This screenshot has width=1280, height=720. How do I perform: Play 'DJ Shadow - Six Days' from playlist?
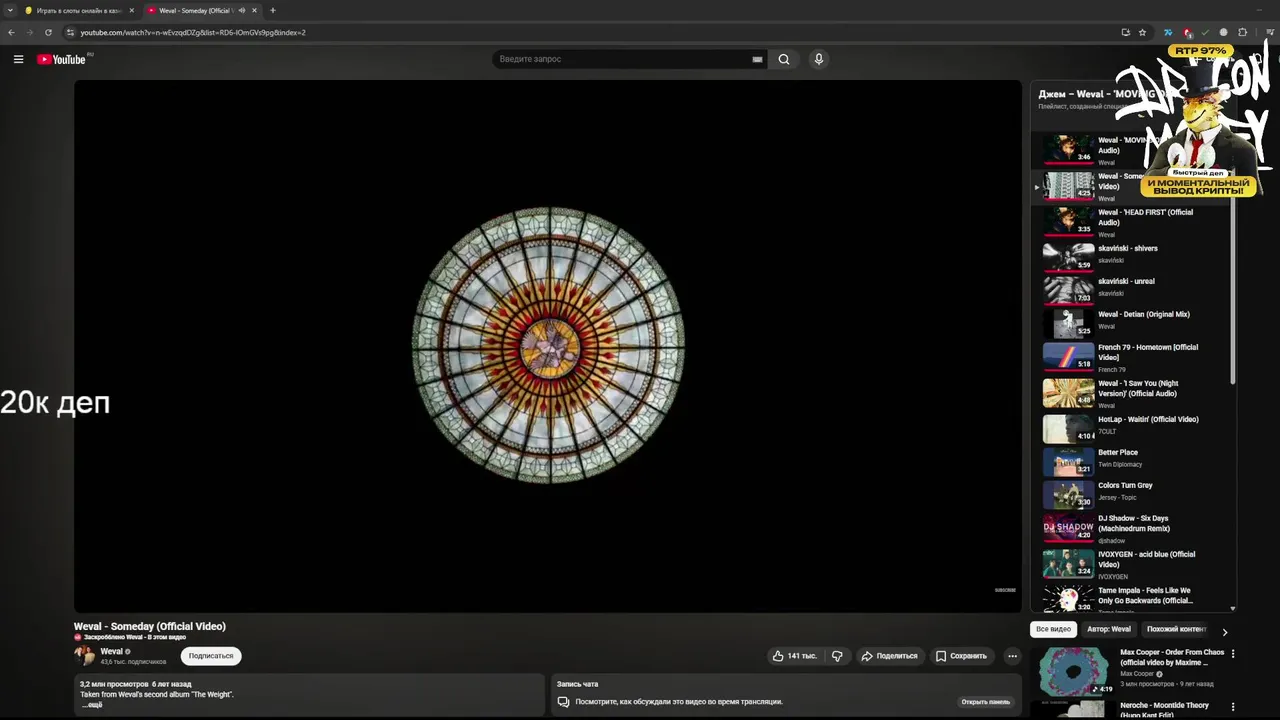[1134, 528]
